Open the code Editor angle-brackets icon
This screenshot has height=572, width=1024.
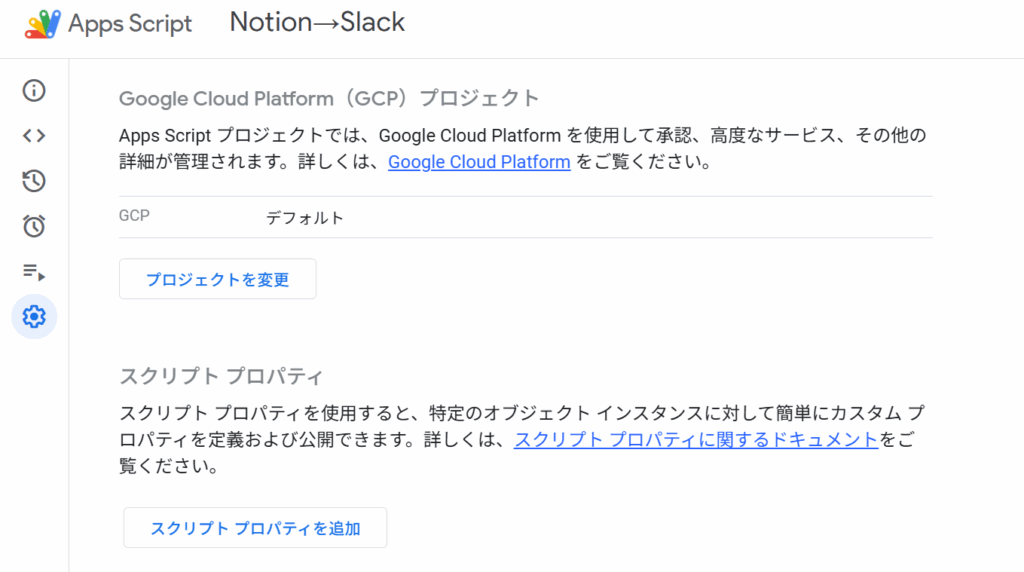pyautogui.click(x=34, y=136)
